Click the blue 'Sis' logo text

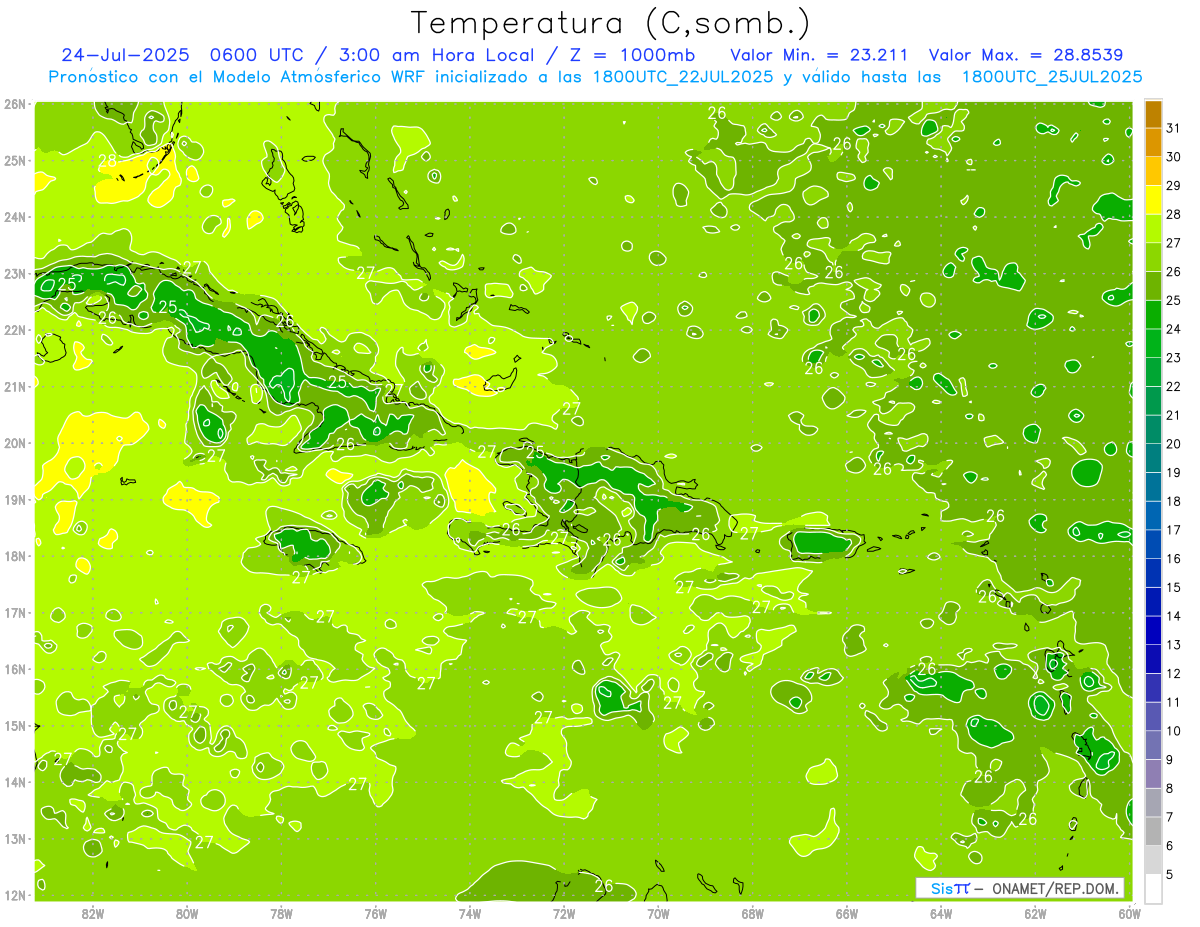coord(942,888)
